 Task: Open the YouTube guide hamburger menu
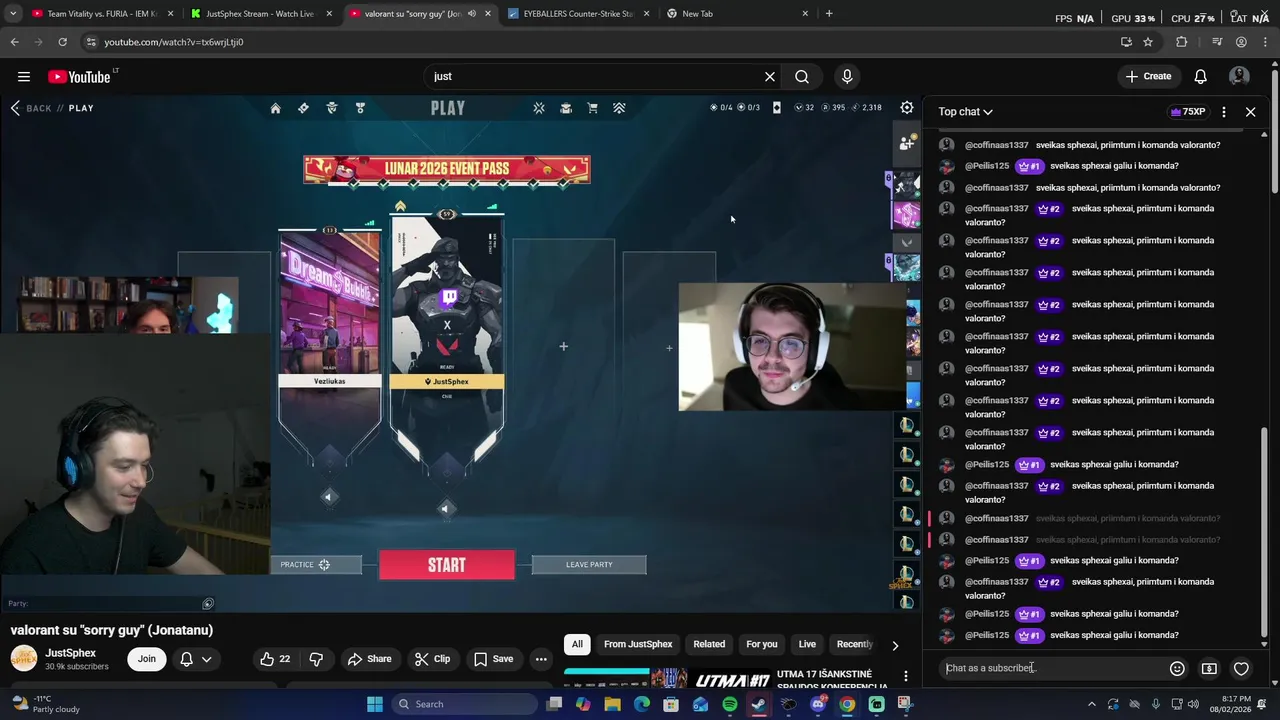point(23,77)
